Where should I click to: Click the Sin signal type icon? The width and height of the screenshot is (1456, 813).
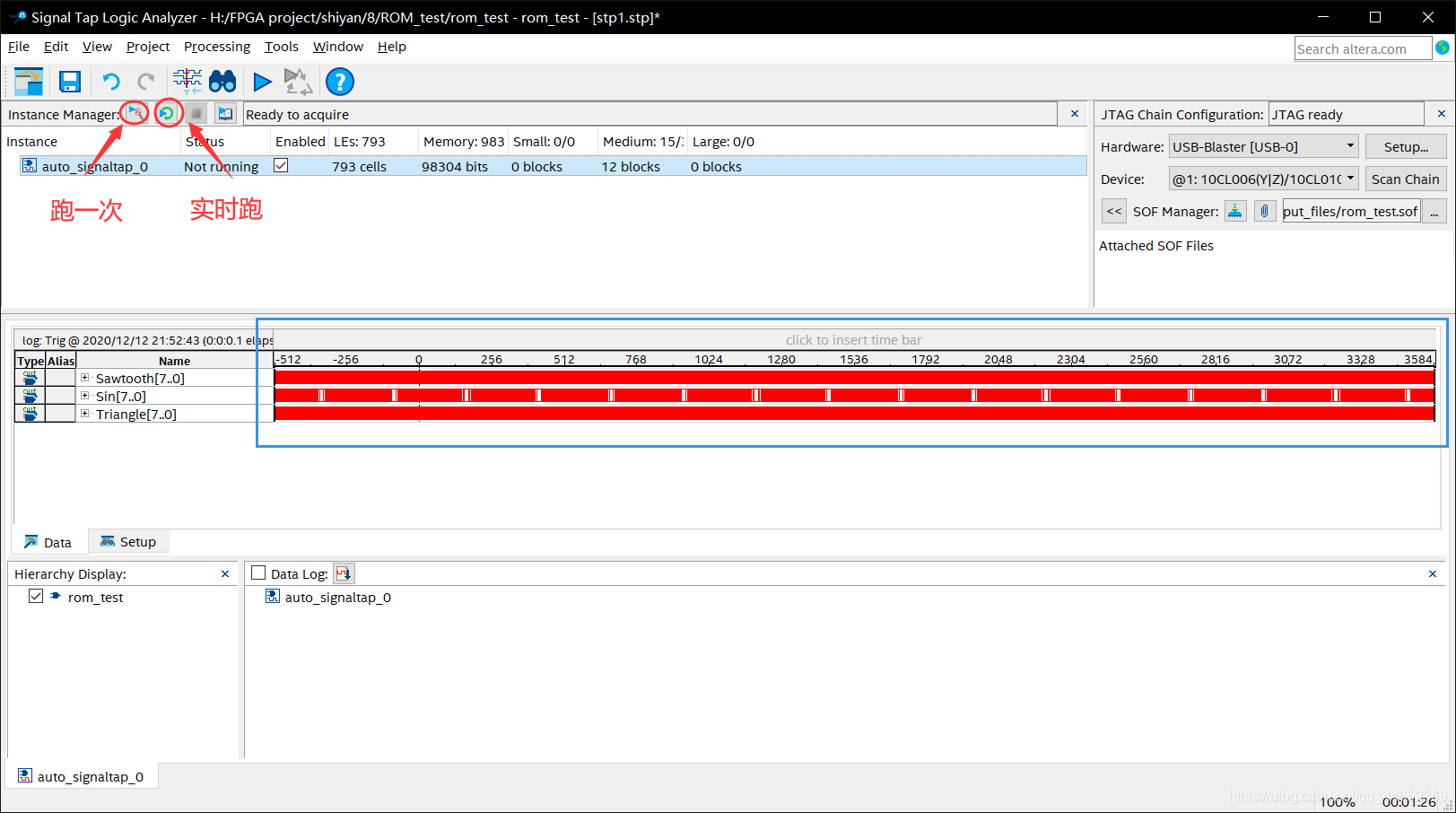(x=31, y=396)
